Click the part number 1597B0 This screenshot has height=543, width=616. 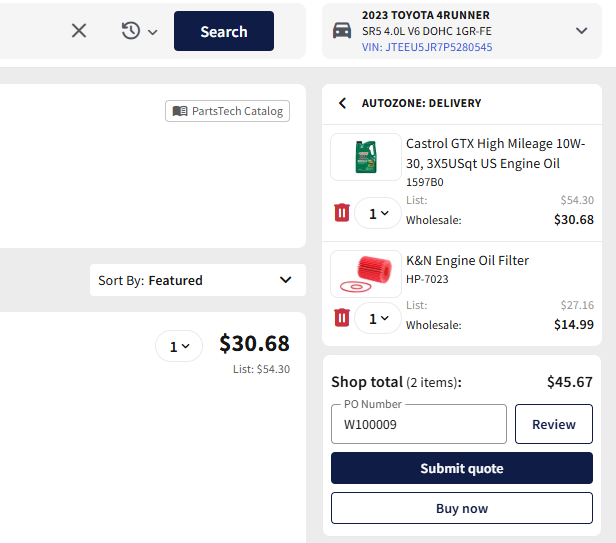(425, 182)
